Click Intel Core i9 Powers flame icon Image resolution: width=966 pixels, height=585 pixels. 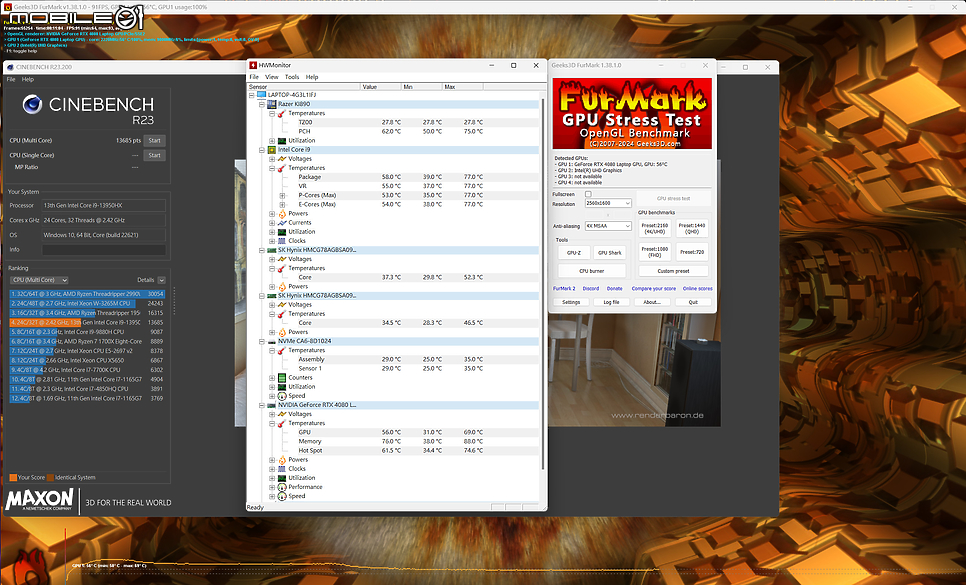point(282,214)
